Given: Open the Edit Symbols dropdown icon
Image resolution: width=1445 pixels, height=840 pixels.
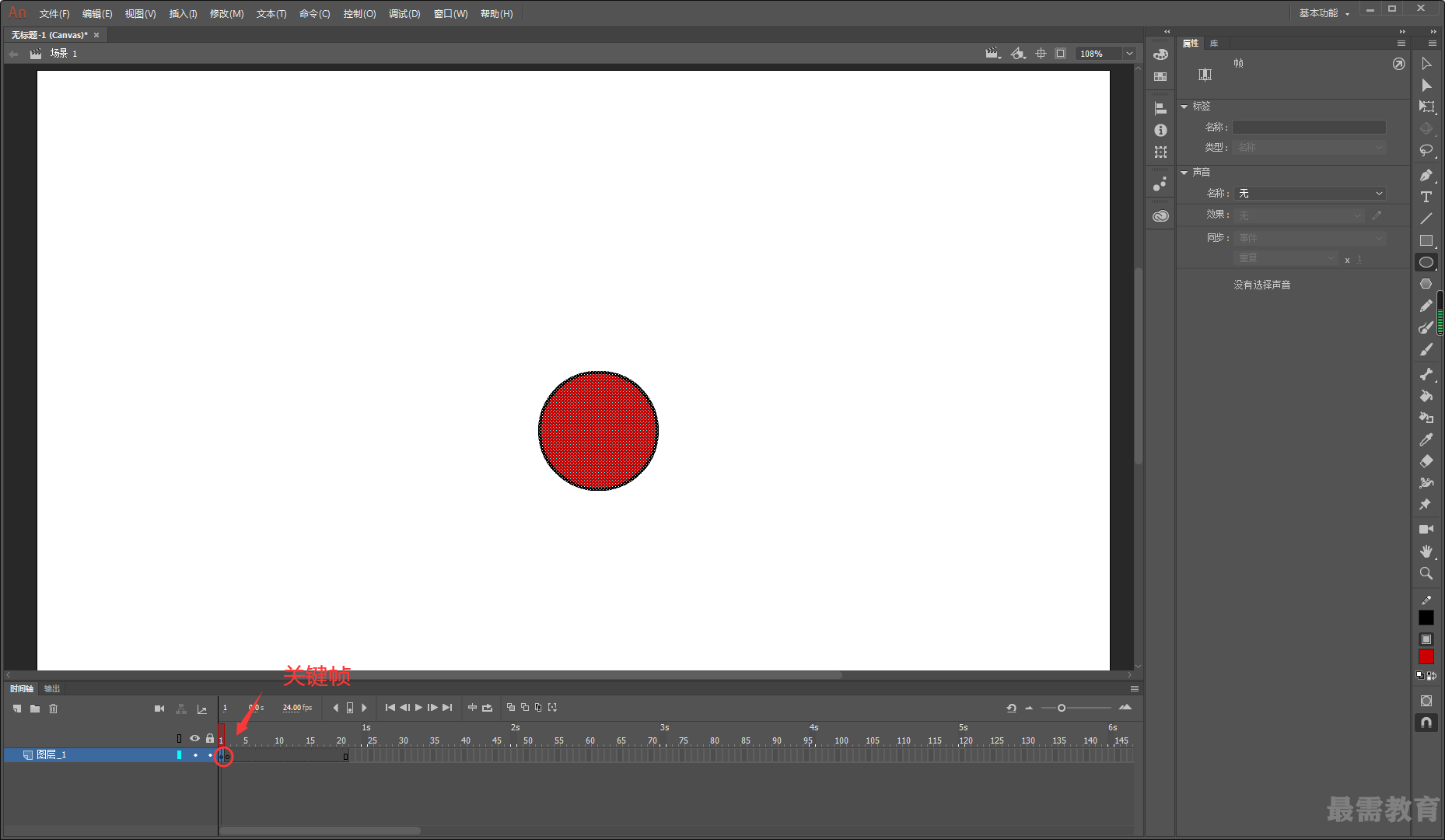Looking at the screenshot, I should coord(1018,54).
